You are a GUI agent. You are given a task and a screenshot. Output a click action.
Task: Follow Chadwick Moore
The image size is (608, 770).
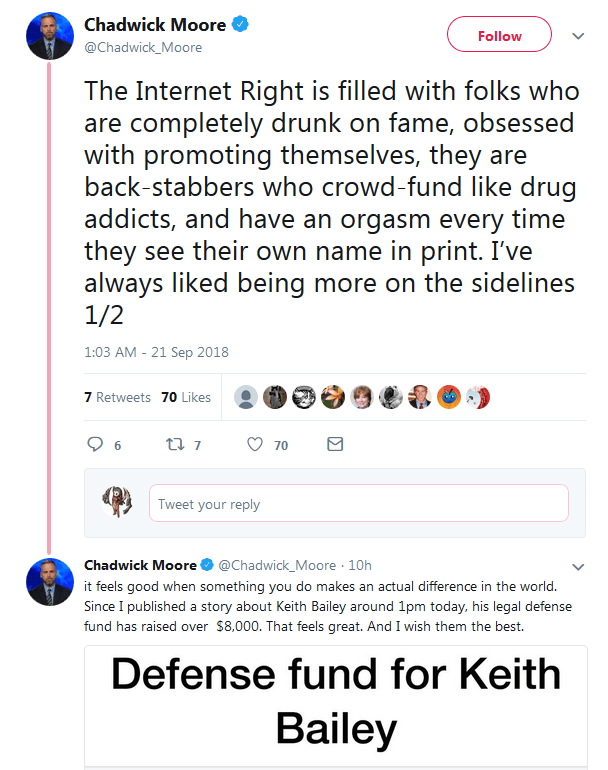499,36
